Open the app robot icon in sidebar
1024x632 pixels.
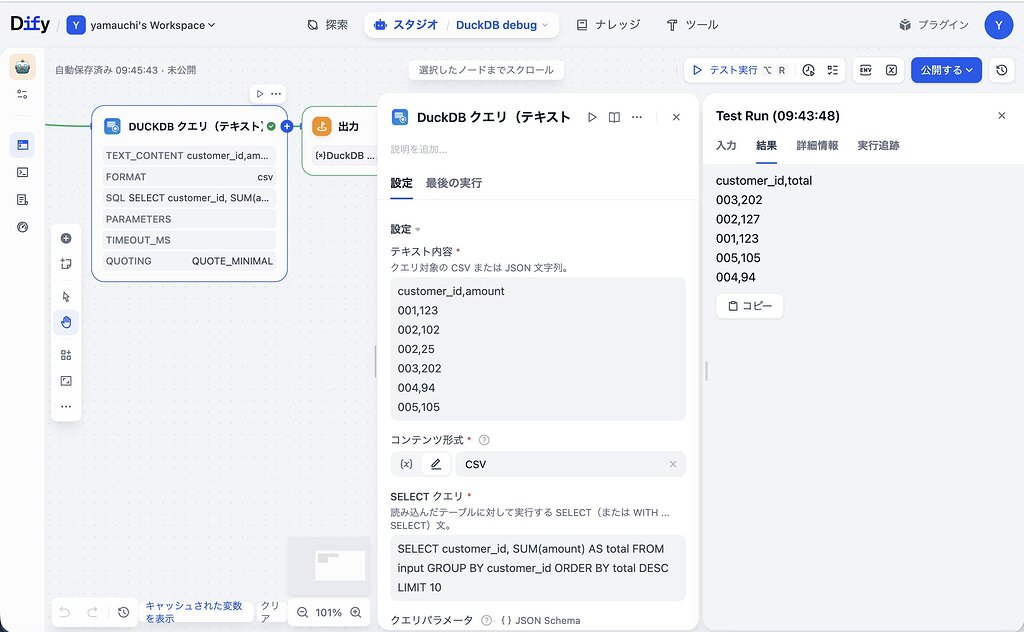click(x=22, y=67)
